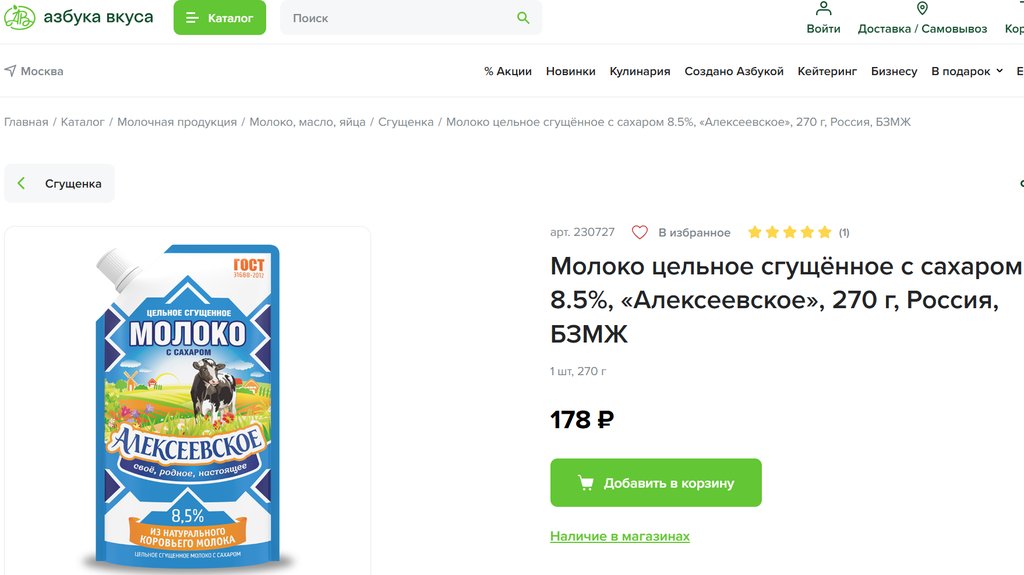Viewport: 1024px width, 575px height.
Task: Click the Азбука Вкуса logo icon
Action: 20,18
